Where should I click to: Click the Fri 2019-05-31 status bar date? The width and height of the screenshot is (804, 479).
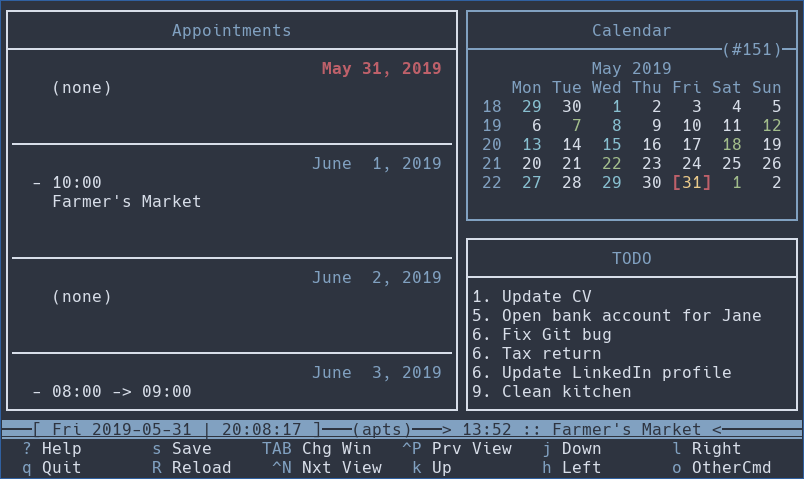point(122,429)
